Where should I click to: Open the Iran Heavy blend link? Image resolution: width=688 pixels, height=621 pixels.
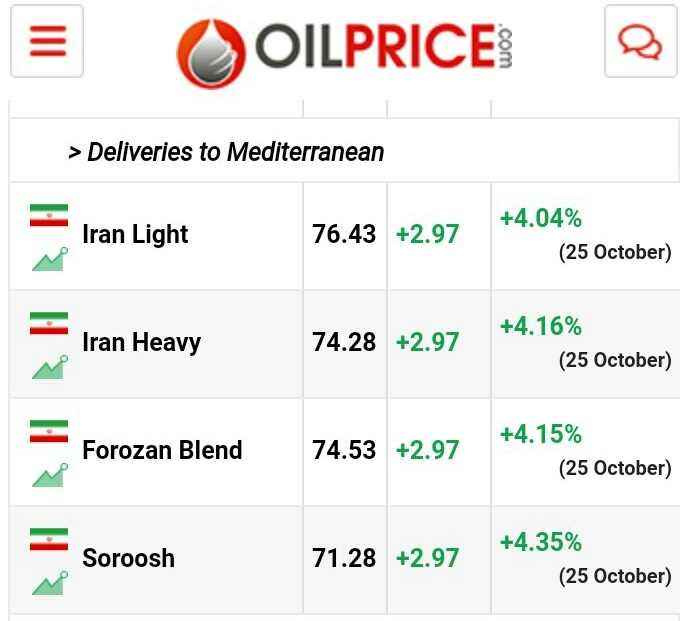point(141,343)
